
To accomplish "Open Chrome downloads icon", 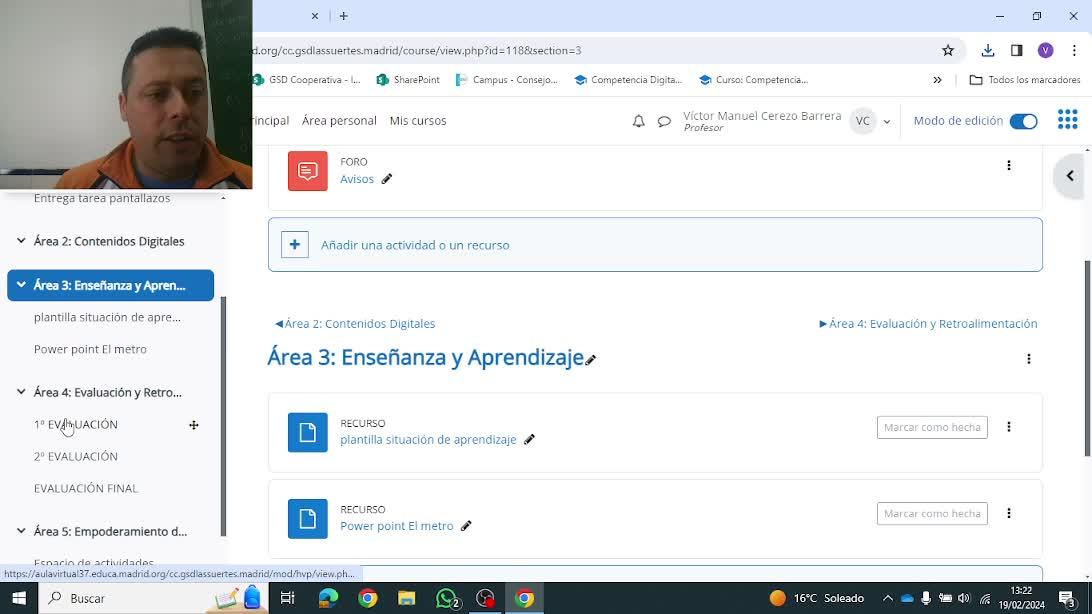I will pos(988,50).
